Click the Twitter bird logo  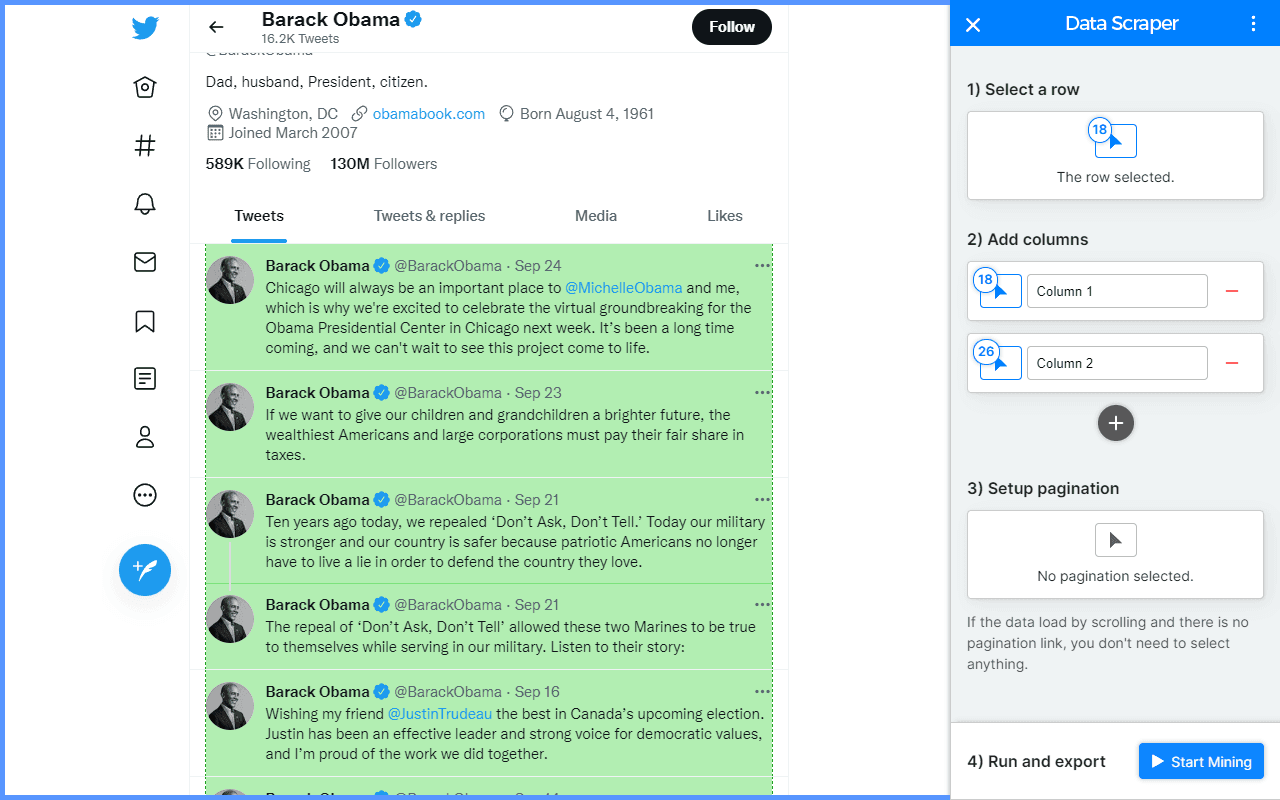[145, 28]
